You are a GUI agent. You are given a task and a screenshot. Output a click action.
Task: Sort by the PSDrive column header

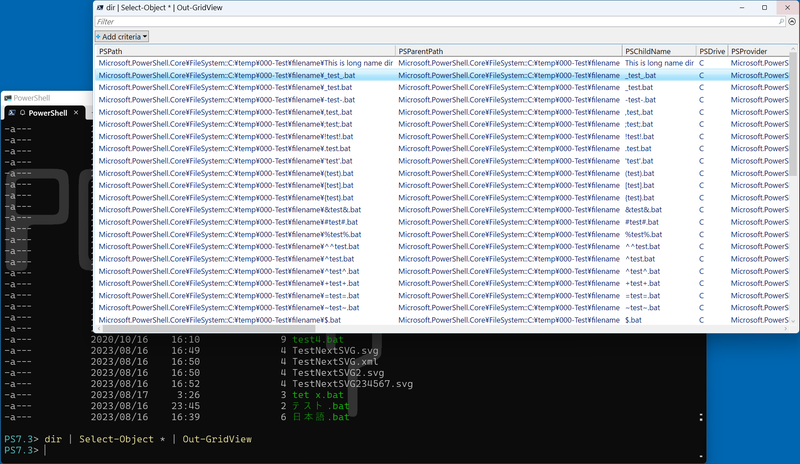[710, 50]
